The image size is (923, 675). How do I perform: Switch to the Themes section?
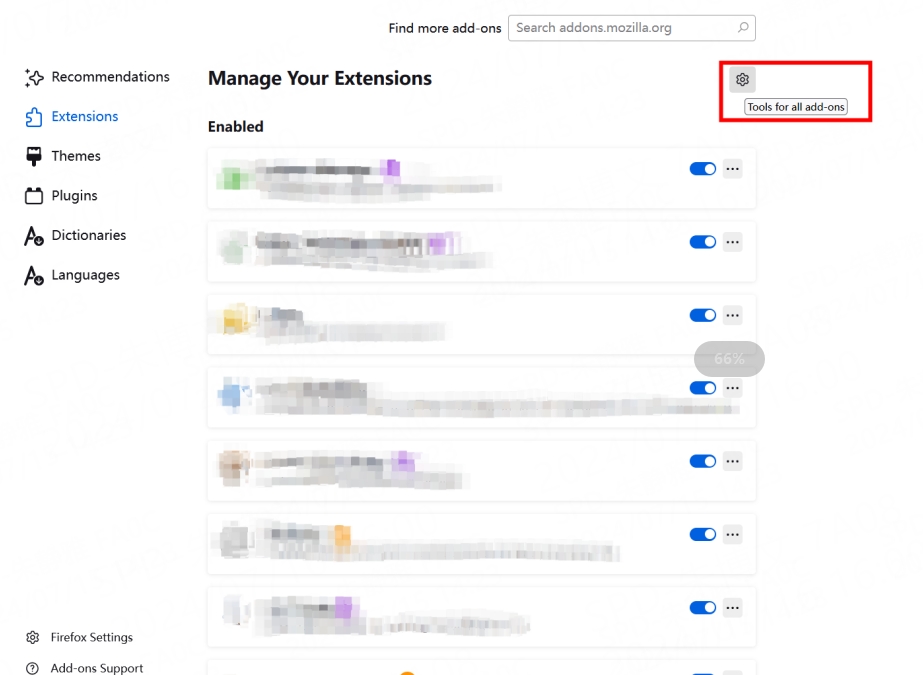pos(76,156)
